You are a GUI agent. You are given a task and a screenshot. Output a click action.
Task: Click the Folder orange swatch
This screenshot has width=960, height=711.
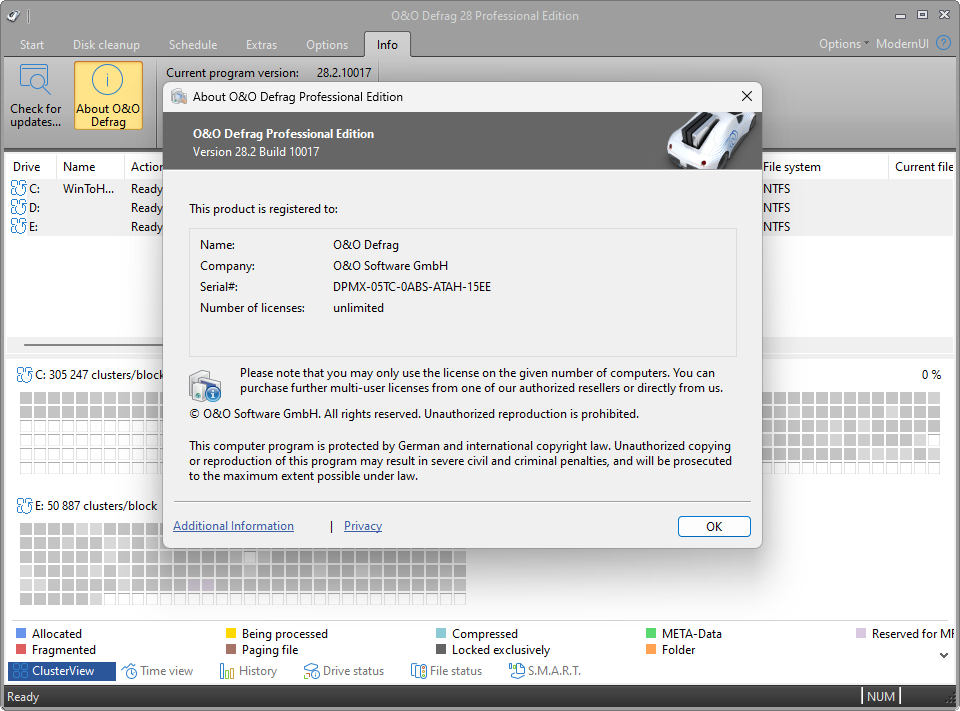coord(651,649)
